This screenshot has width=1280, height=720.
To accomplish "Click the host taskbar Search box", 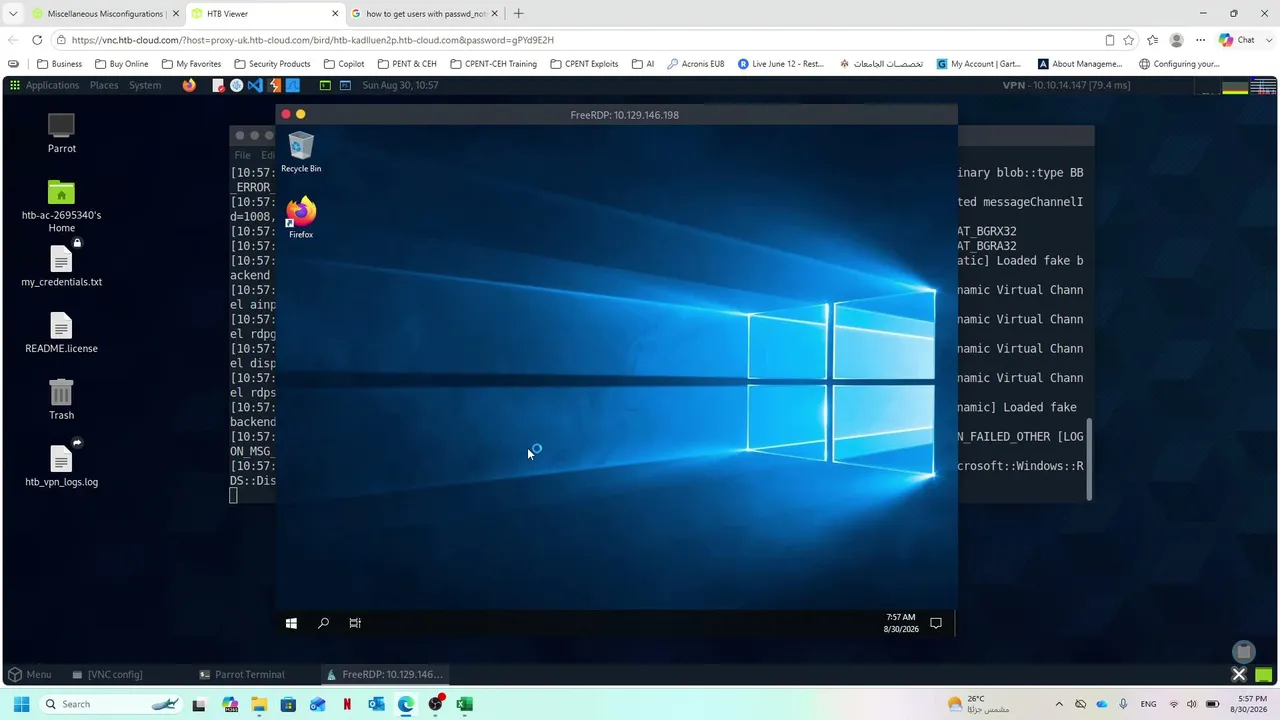I will [110, 704].
